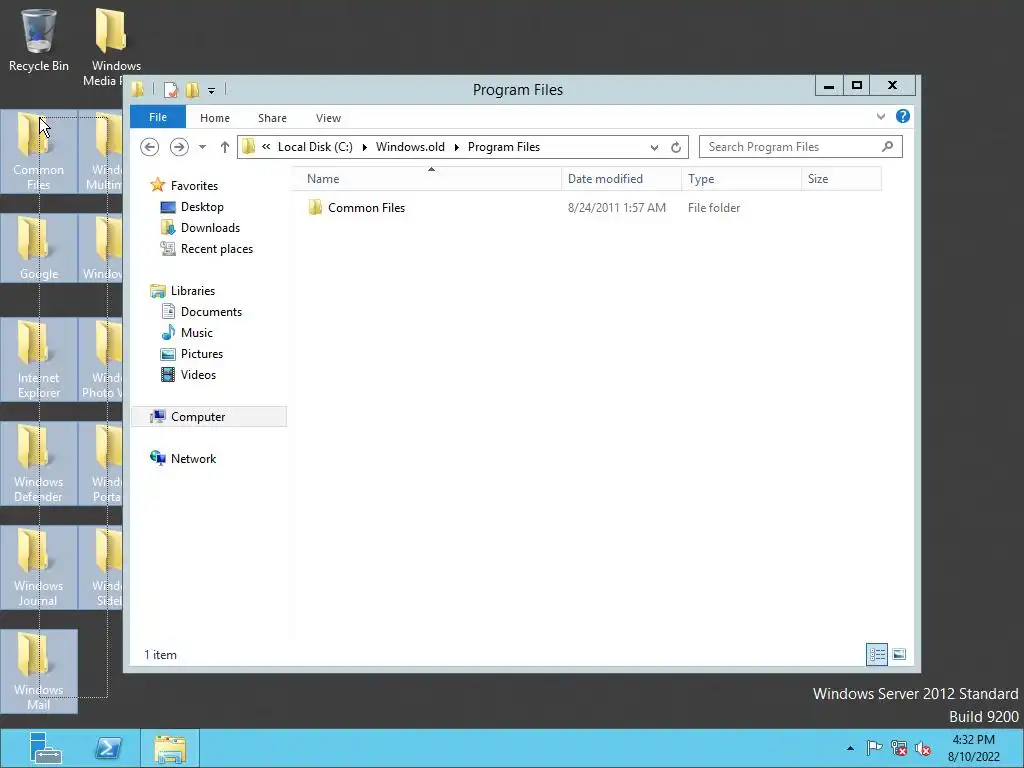Screen dimensions: 1024x768
Task: Sort by the Size column header
Action: pos(841,179)
